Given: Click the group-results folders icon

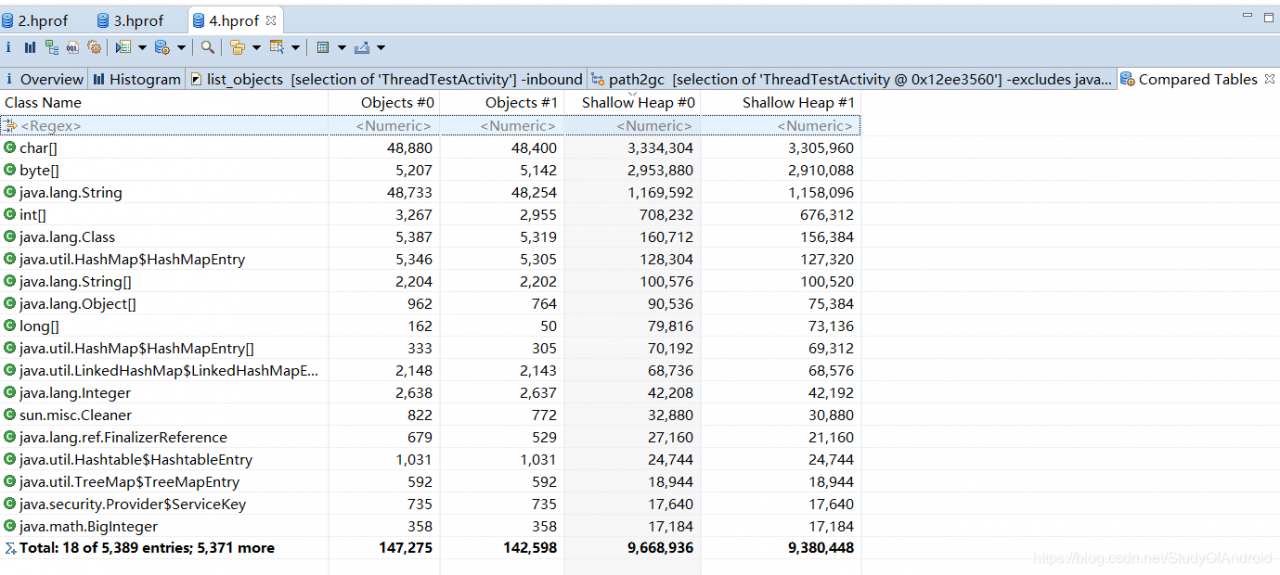Looking at the screenshot, I should click(x=237, y=47).
